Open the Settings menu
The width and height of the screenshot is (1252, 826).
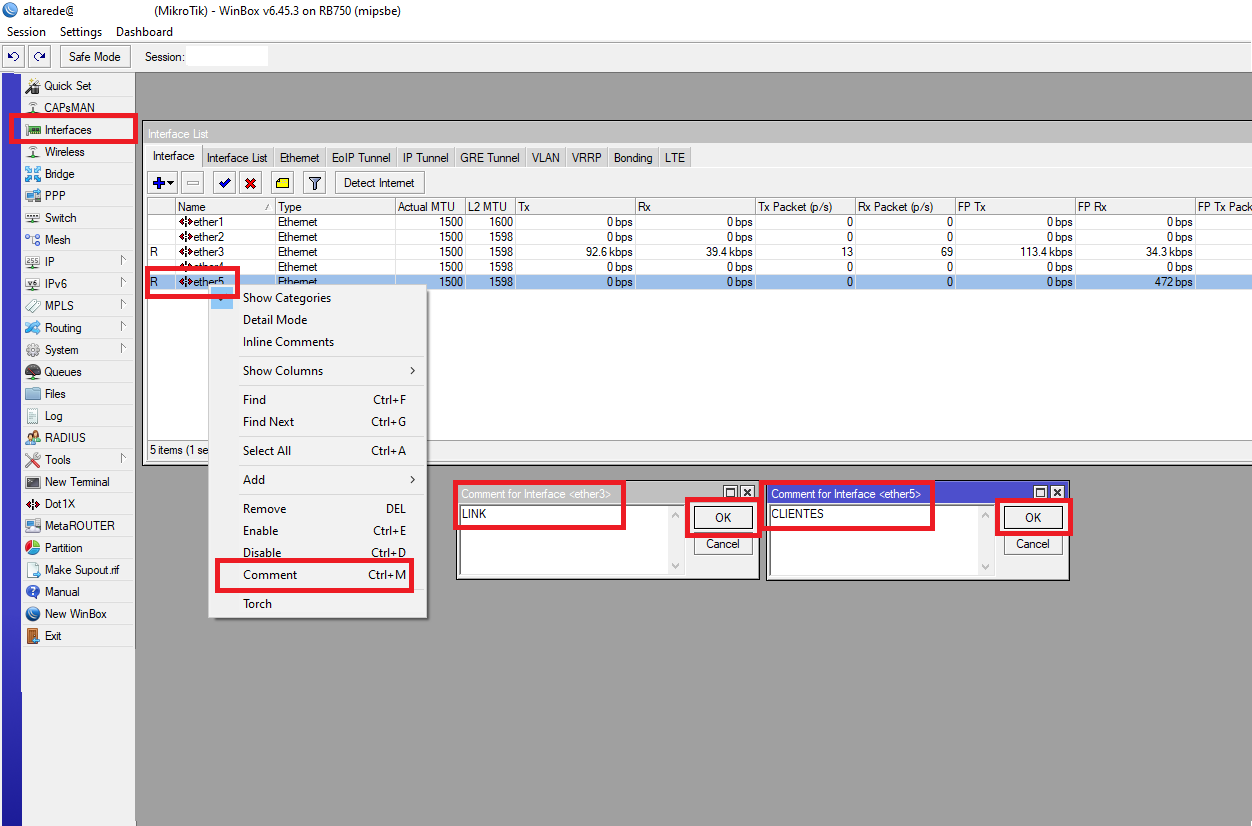click(81, 32)
